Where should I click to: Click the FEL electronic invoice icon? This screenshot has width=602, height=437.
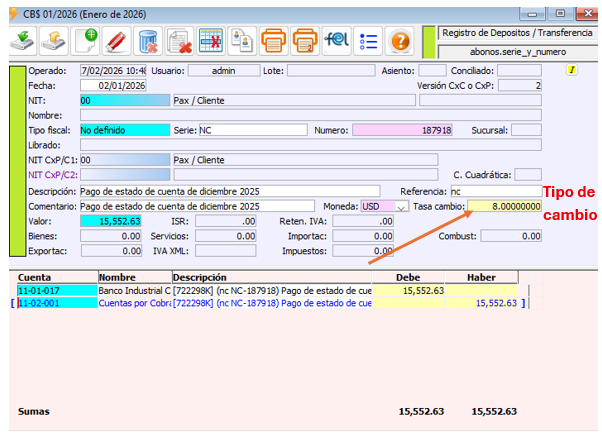pos(336,41)
